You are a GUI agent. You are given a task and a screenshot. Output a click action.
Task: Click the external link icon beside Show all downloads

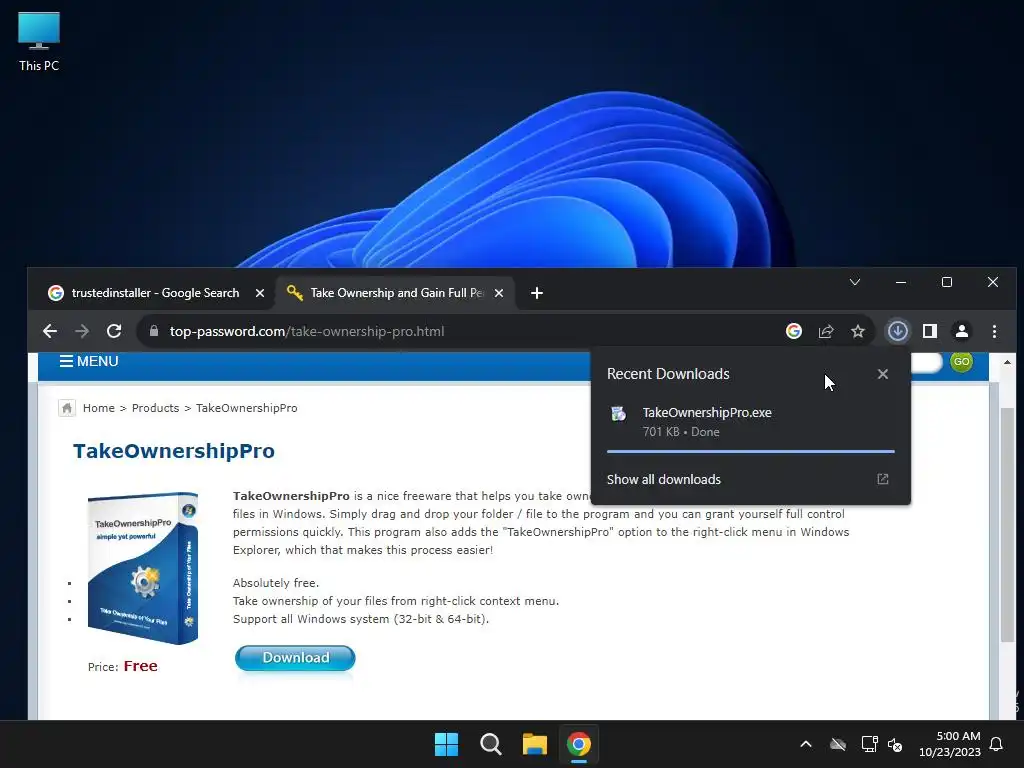[882, 479]
